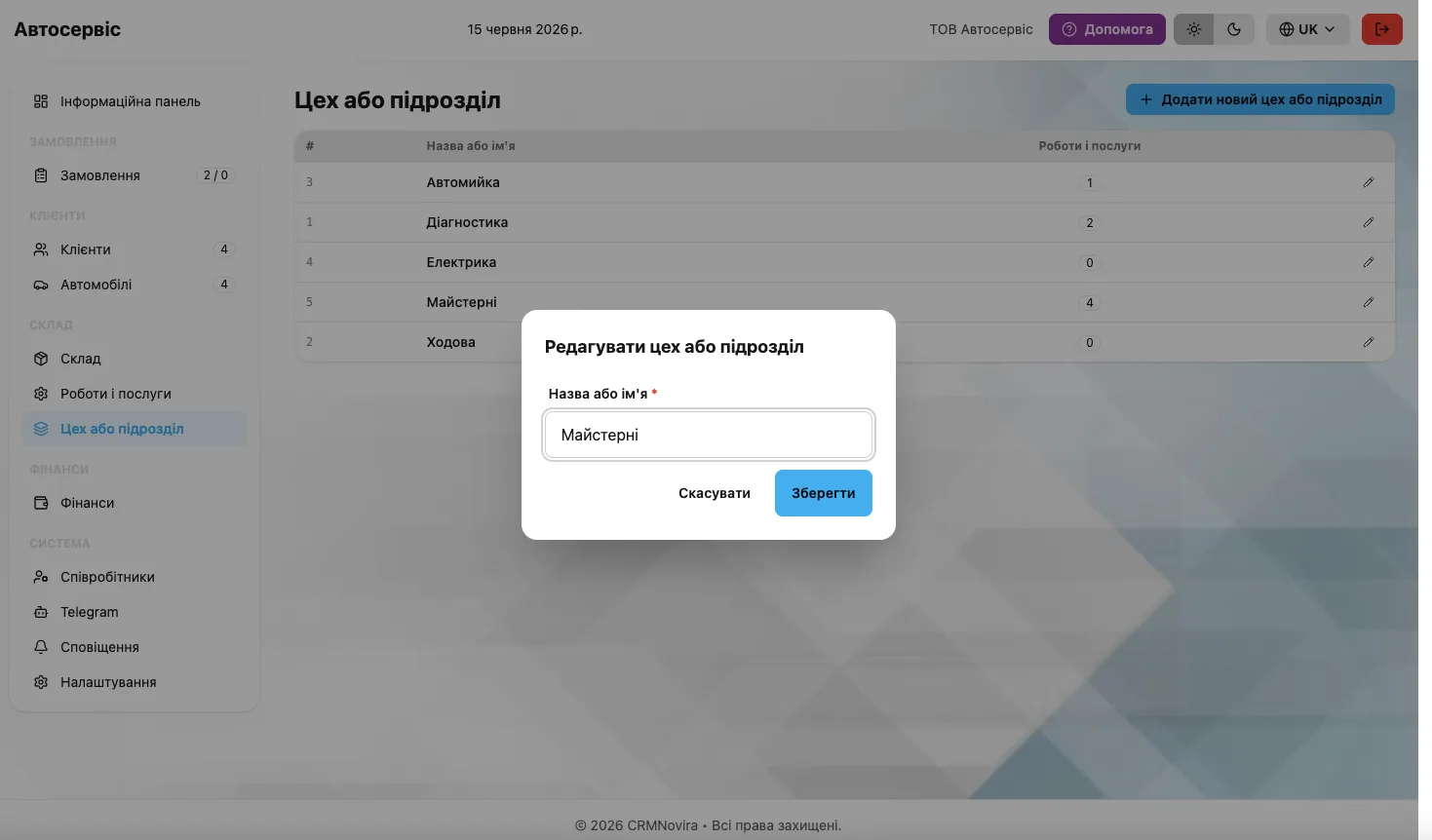1432x840 pixels.
Task: Click the Автомобілі car icon
Action: (41, 285)
